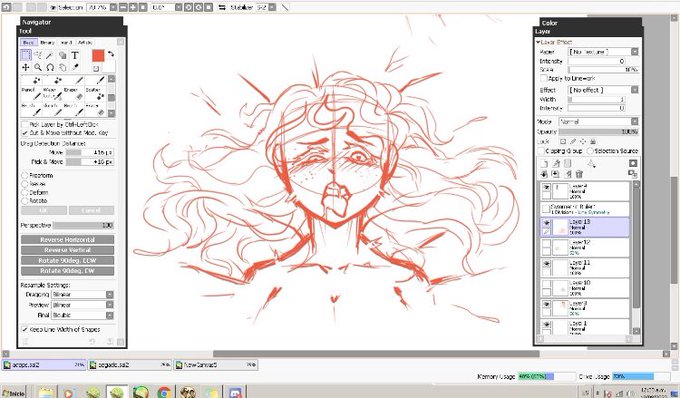Screen dimensions: 680x398
Task: Click the lock opacity icon
Action: coord(563,141)
